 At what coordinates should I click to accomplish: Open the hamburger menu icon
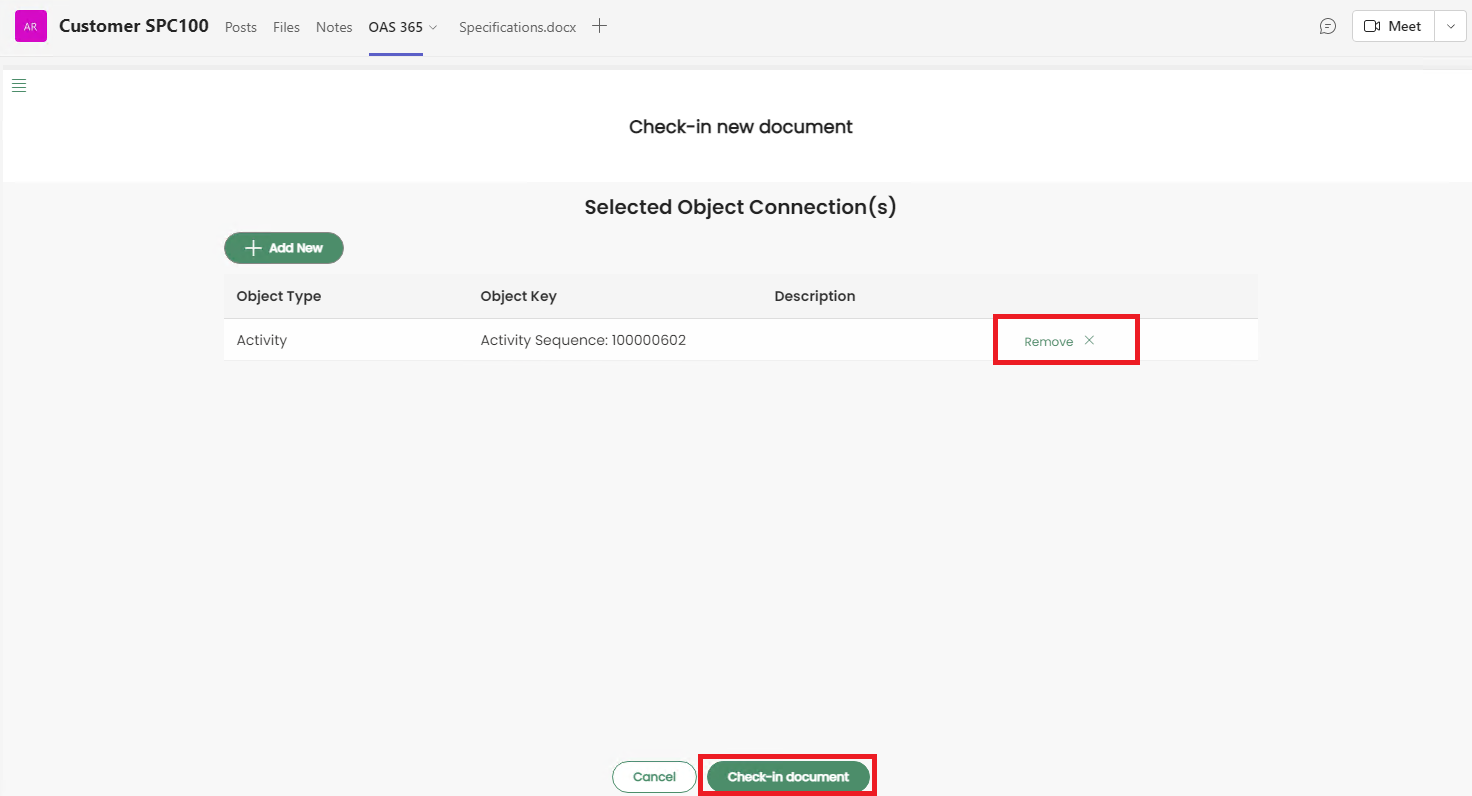tap(19, 86)
